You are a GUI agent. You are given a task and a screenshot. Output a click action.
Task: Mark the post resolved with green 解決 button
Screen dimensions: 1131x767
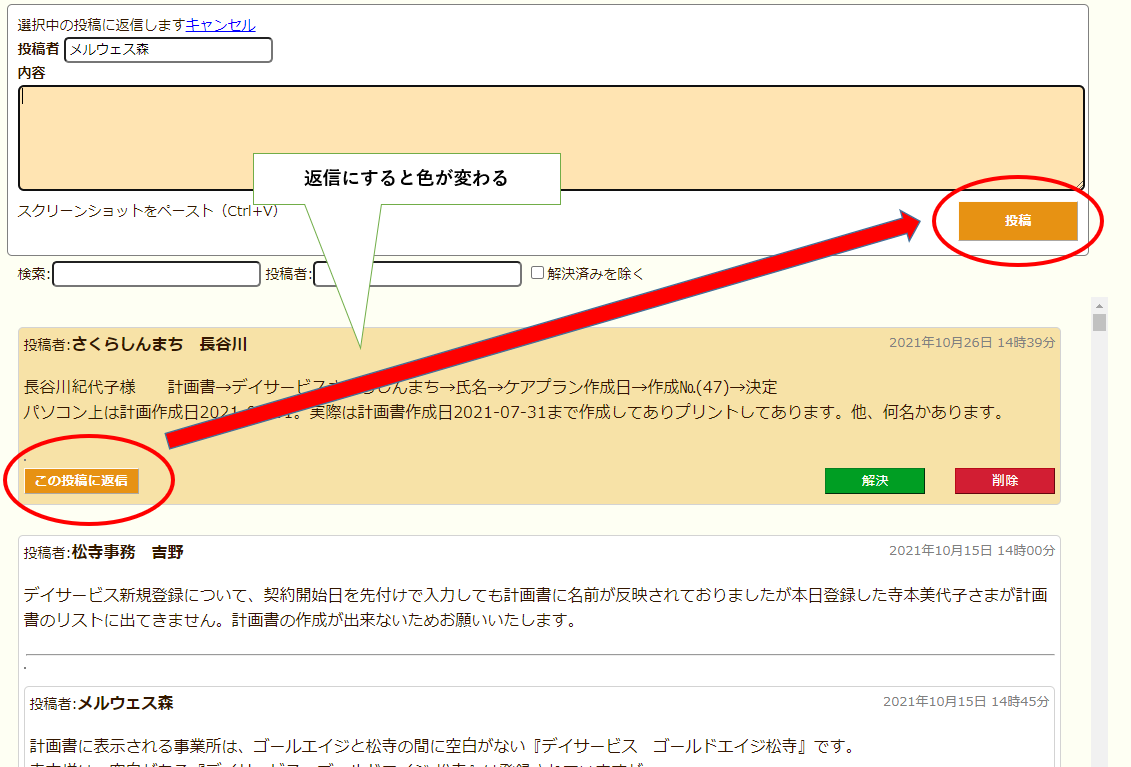click(x=874, y=481)
